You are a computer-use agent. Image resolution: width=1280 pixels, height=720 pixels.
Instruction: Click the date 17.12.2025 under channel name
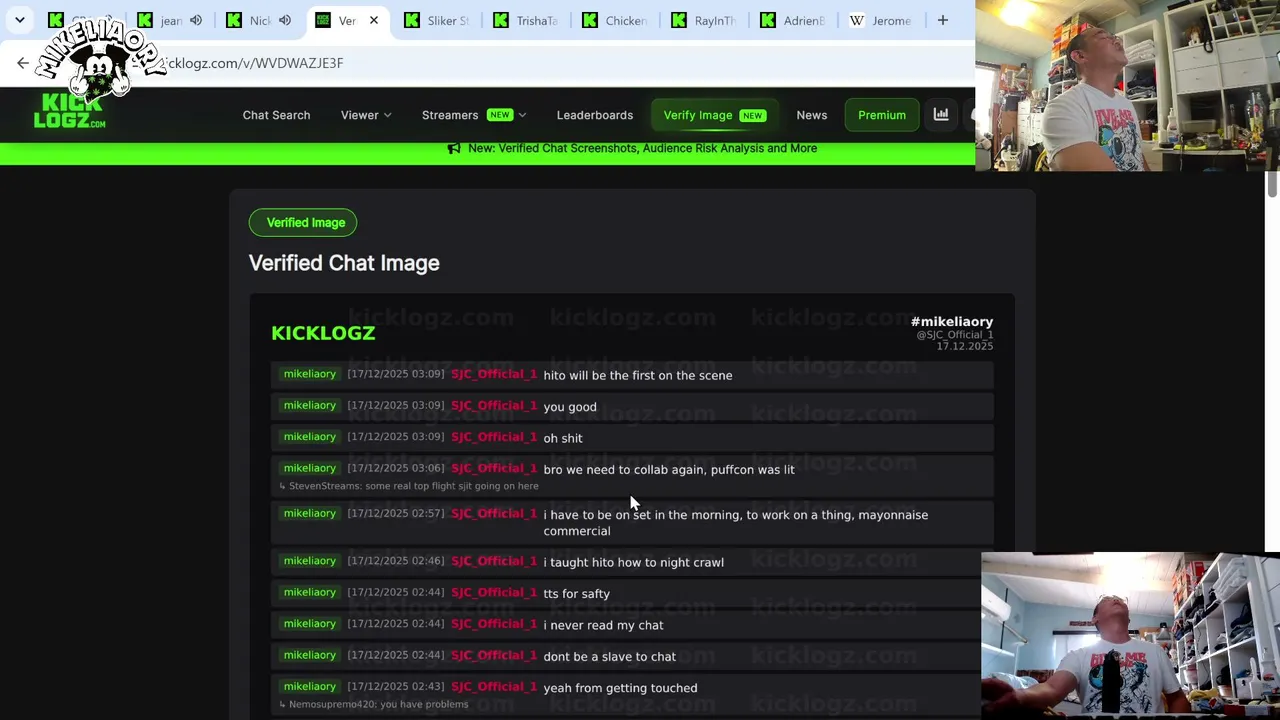point(965,346)
